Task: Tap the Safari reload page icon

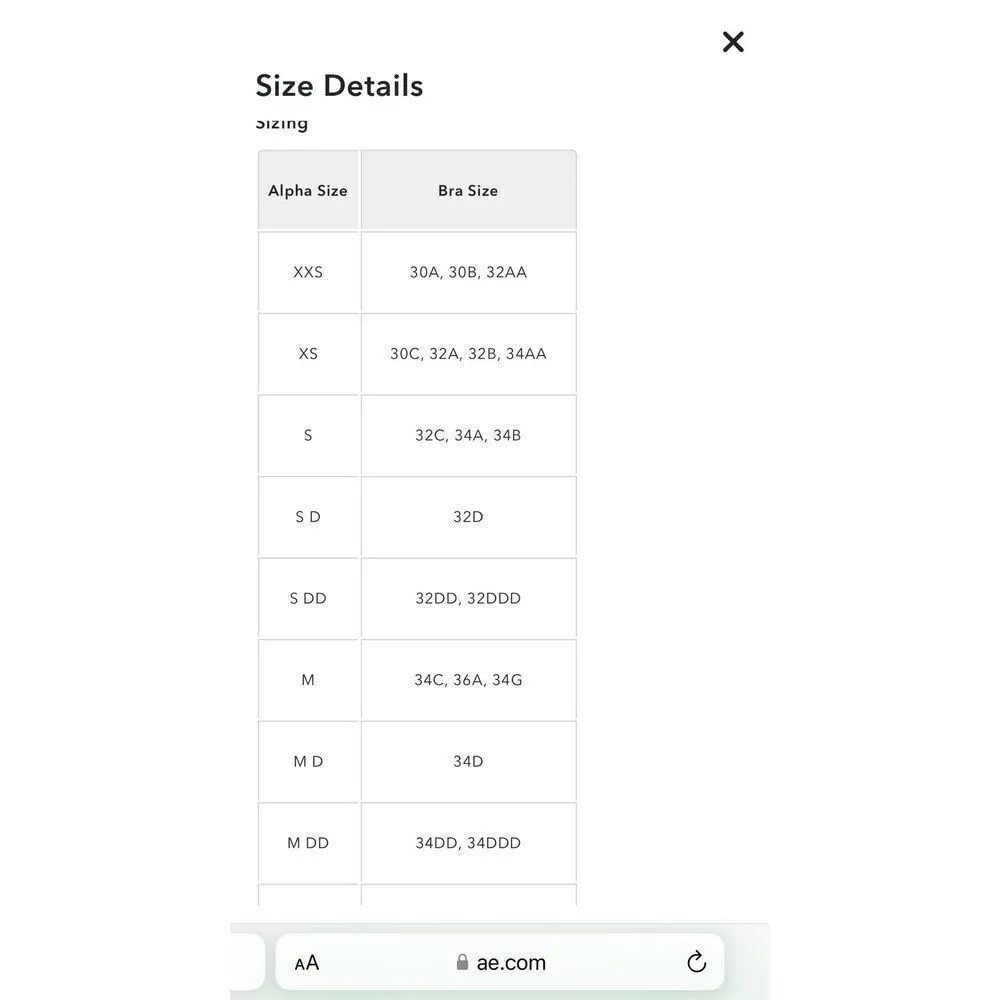Action: click(x=696, y=963)
